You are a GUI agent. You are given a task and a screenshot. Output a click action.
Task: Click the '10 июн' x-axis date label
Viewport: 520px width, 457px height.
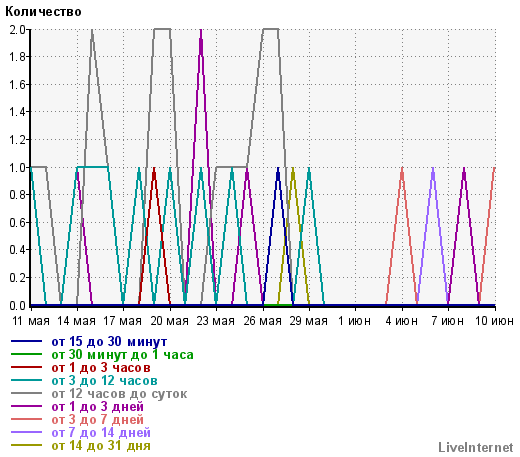[x=494, y=321]
